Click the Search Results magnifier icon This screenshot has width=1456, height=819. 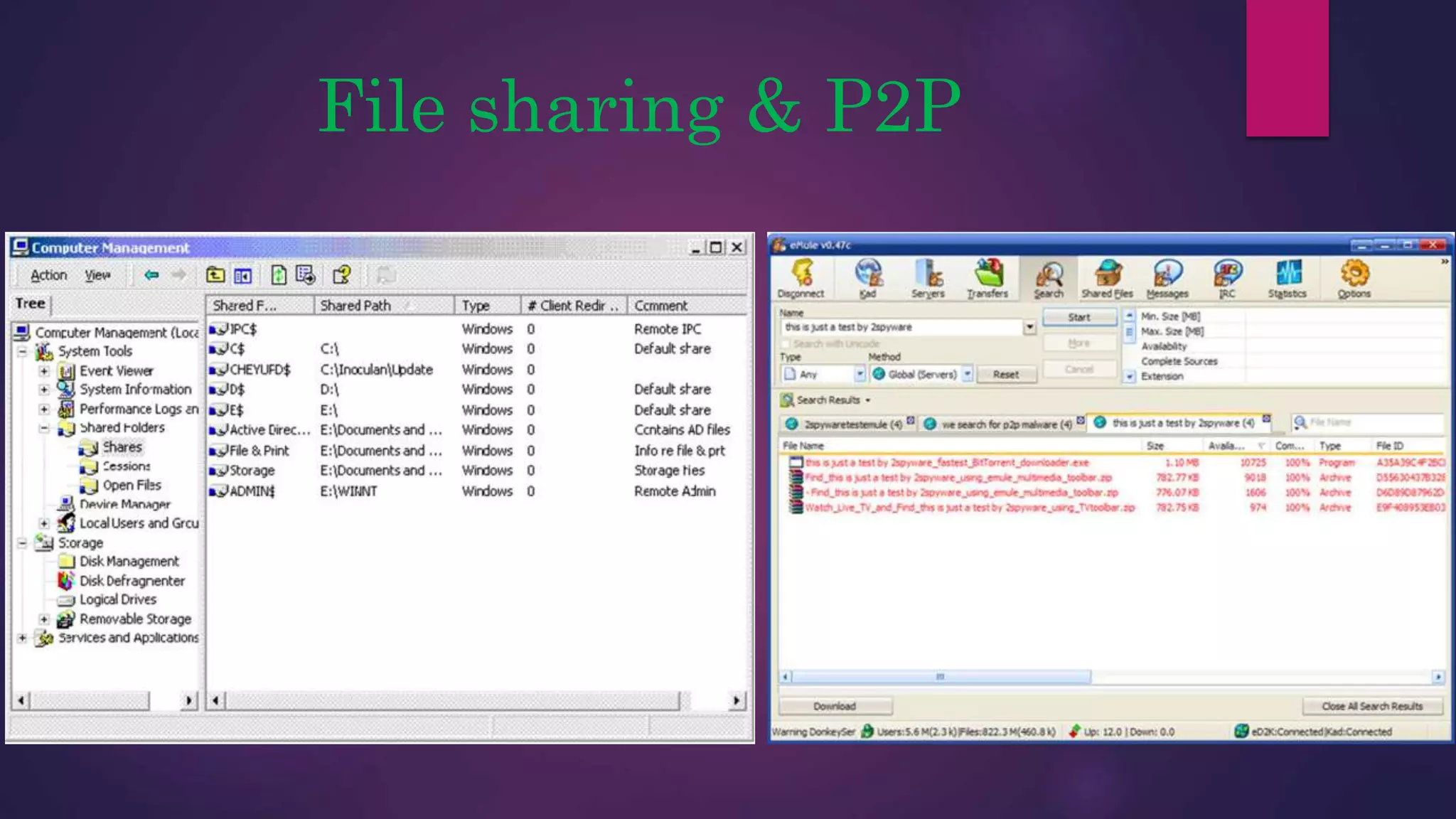coord(787,400)
